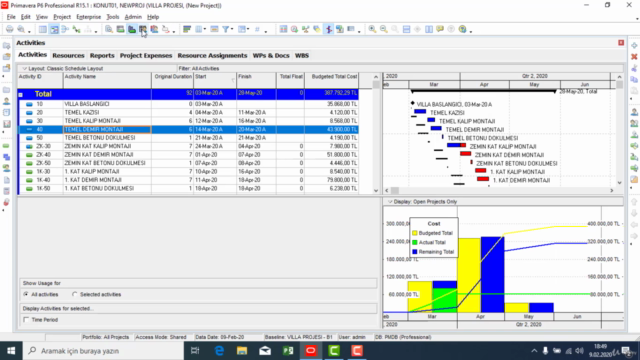Click the red Delete X icon in right sidebar
The width and height of the screenshot is (640, 360).
tap(634, 57)
